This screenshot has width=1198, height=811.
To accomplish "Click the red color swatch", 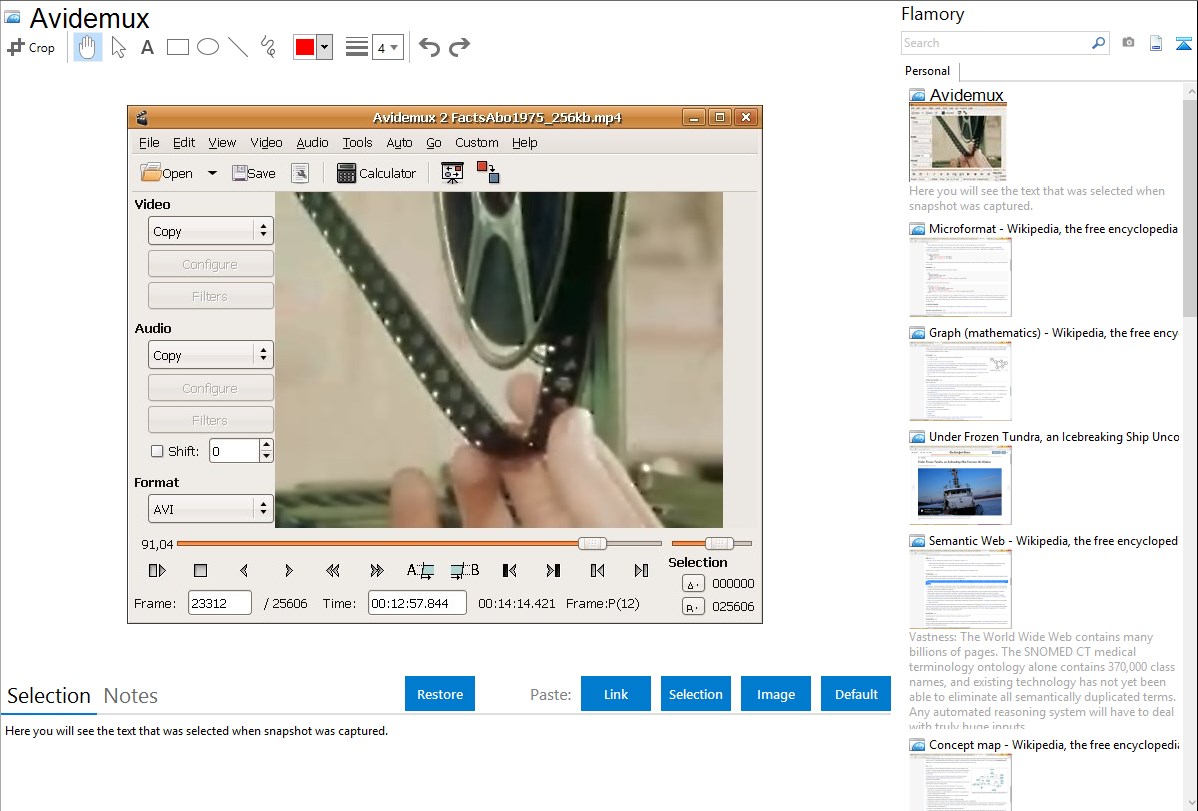I will 305,47.
